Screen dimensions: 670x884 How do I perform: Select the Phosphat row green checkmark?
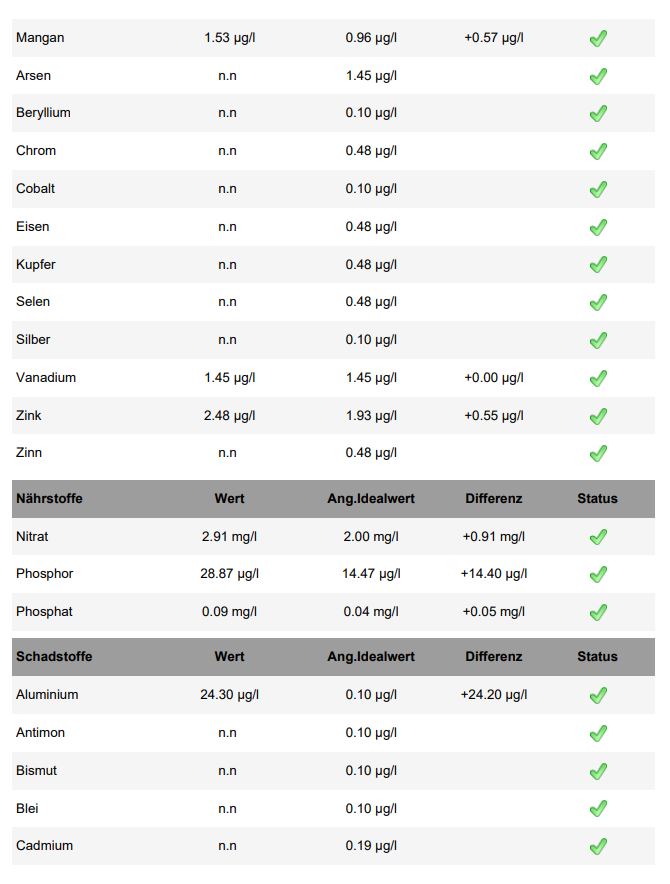(x=598, y=612)
